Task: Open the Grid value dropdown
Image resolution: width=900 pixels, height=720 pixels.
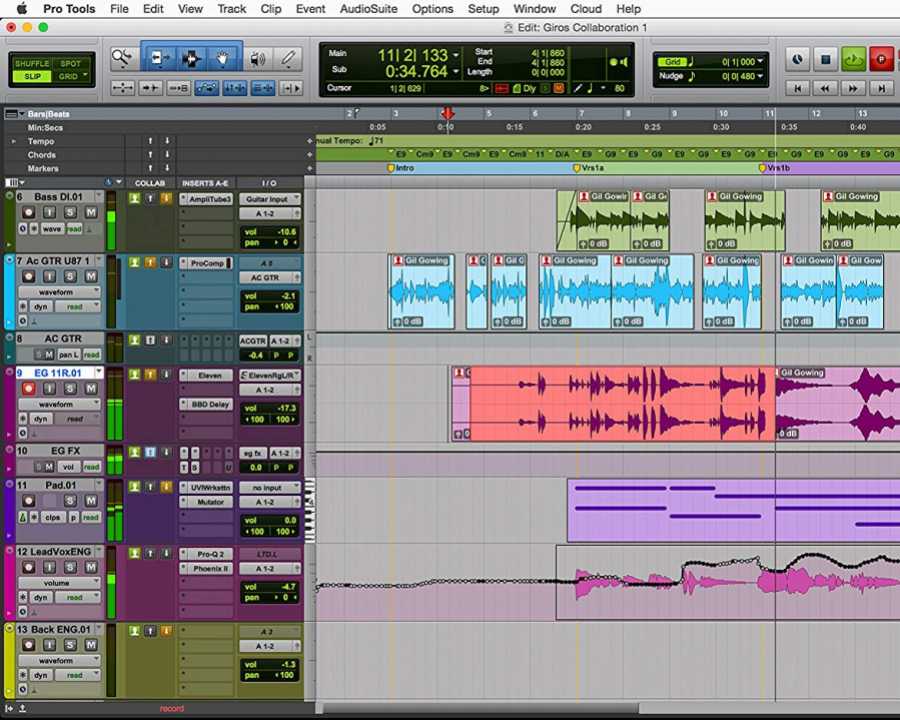Action: (761, 62)
